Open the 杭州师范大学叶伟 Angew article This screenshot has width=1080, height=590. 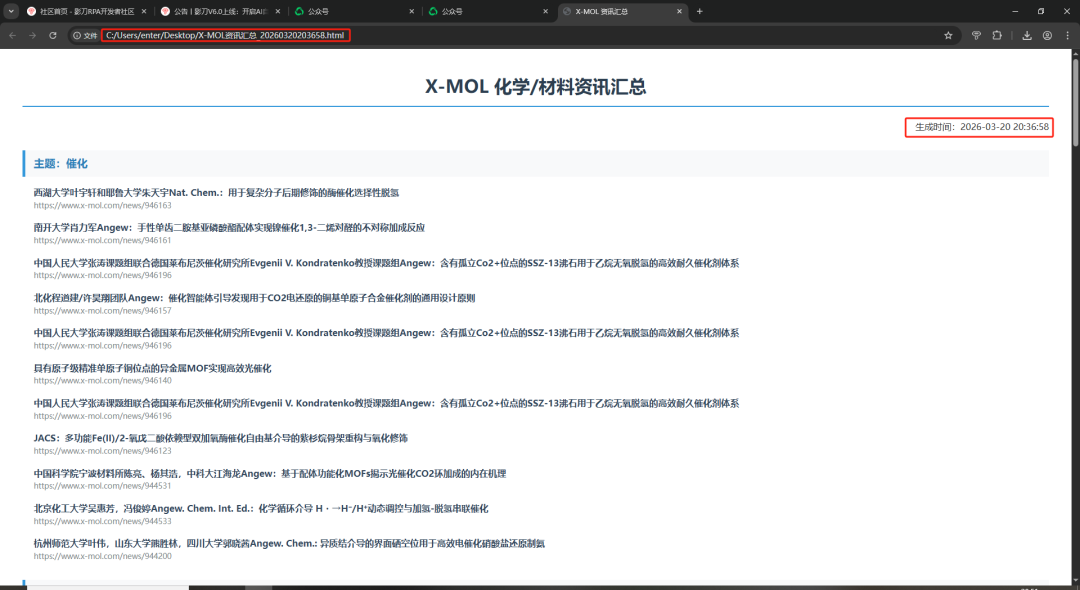[289, 544]
